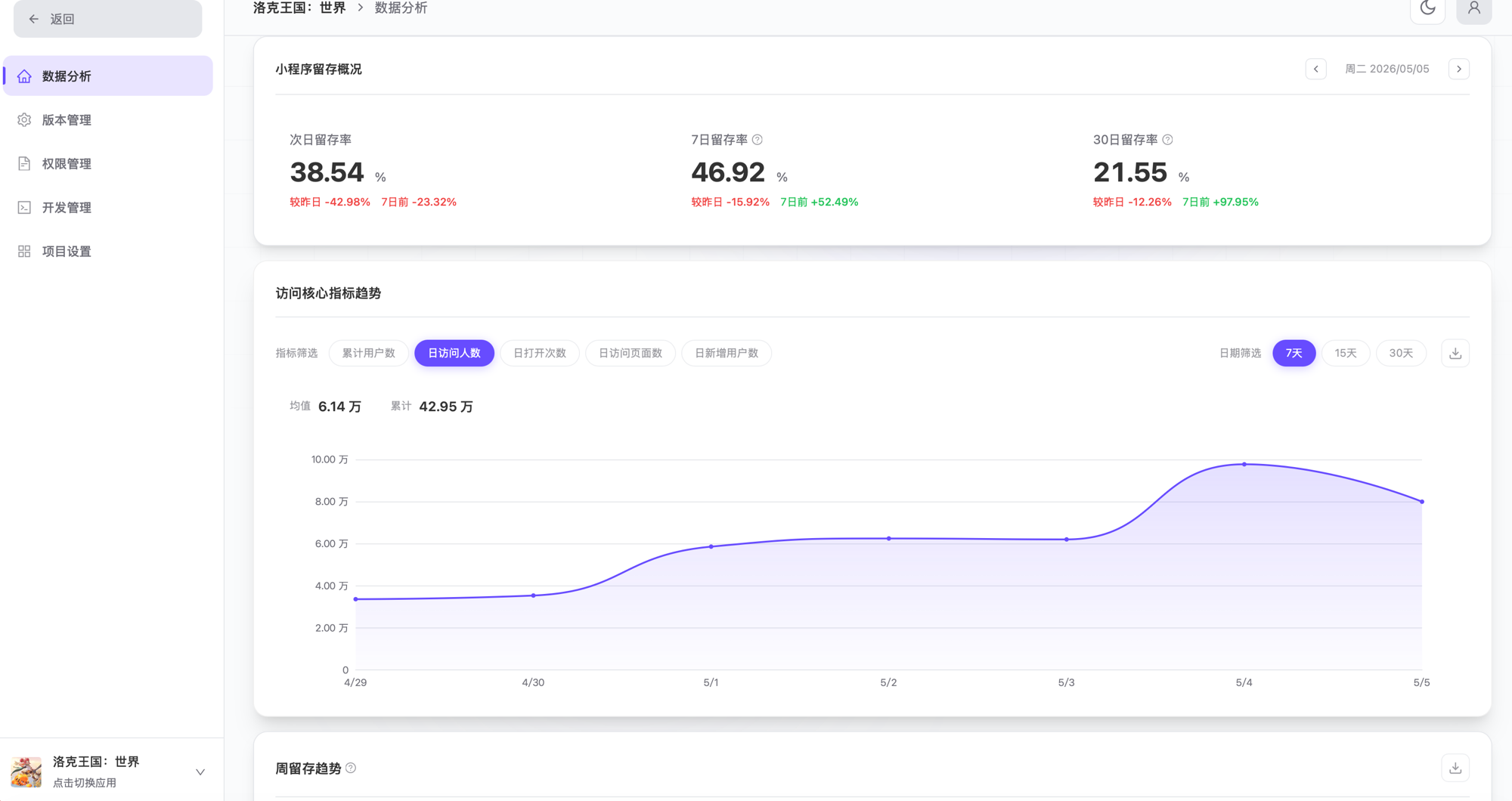
Task: Download the 周留存趋势 data
Action: click(x=1455, y=768)
